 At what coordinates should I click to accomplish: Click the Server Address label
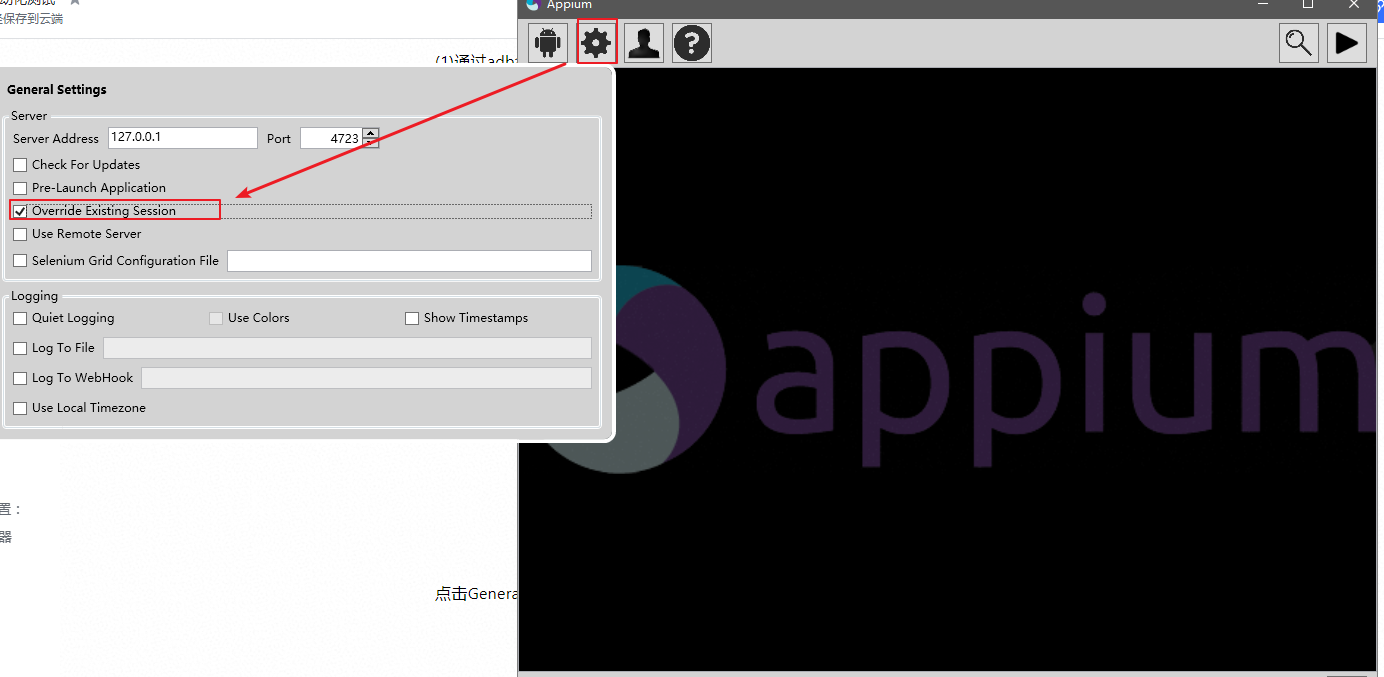pyautogui.click(x=56, y=139)
